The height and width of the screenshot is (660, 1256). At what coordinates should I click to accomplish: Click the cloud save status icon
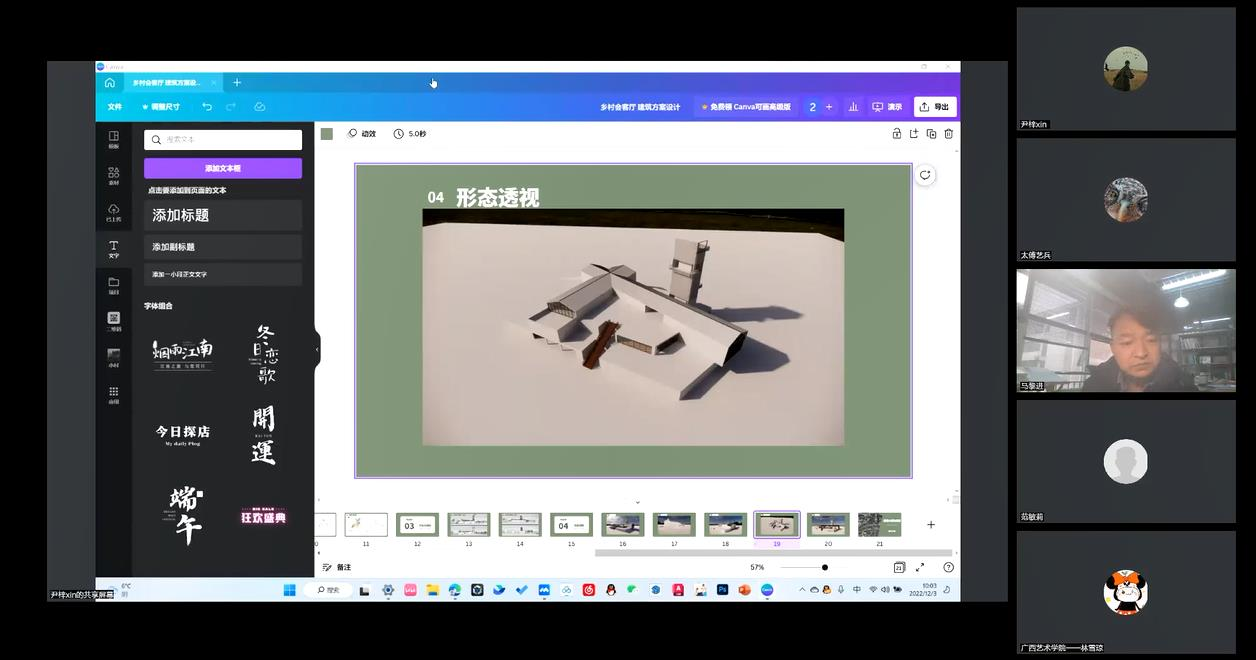point(259,107)
